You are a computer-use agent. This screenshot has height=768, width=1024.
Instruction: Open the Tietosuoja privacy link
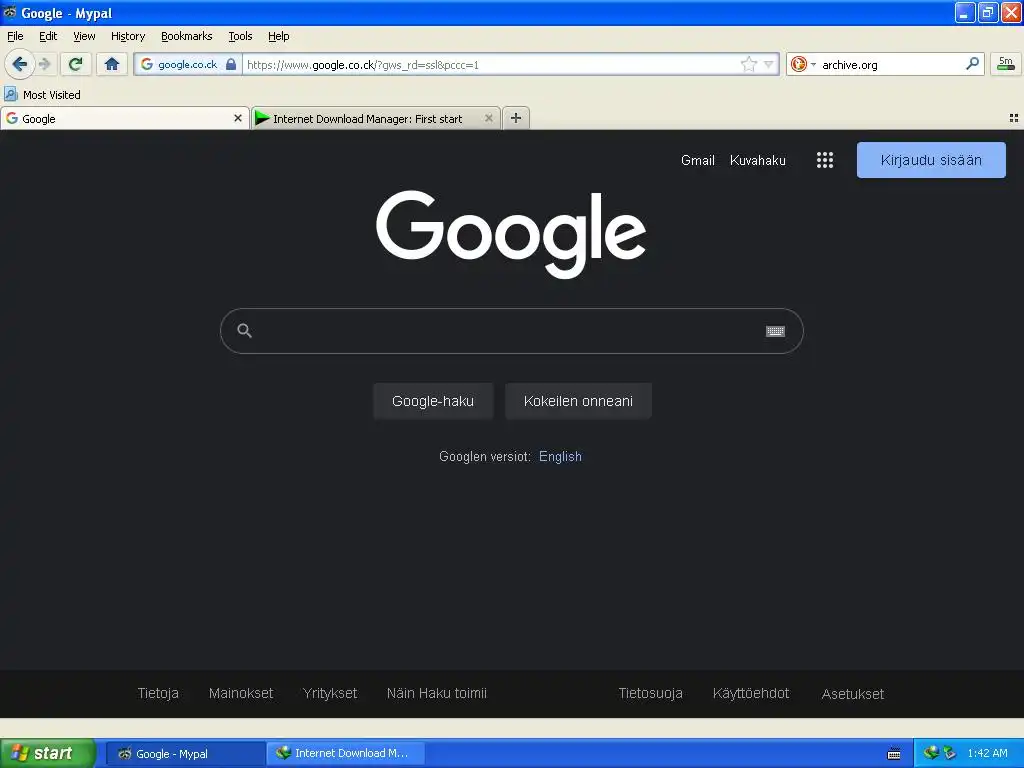pyautogui.click(x=650, y=693)
